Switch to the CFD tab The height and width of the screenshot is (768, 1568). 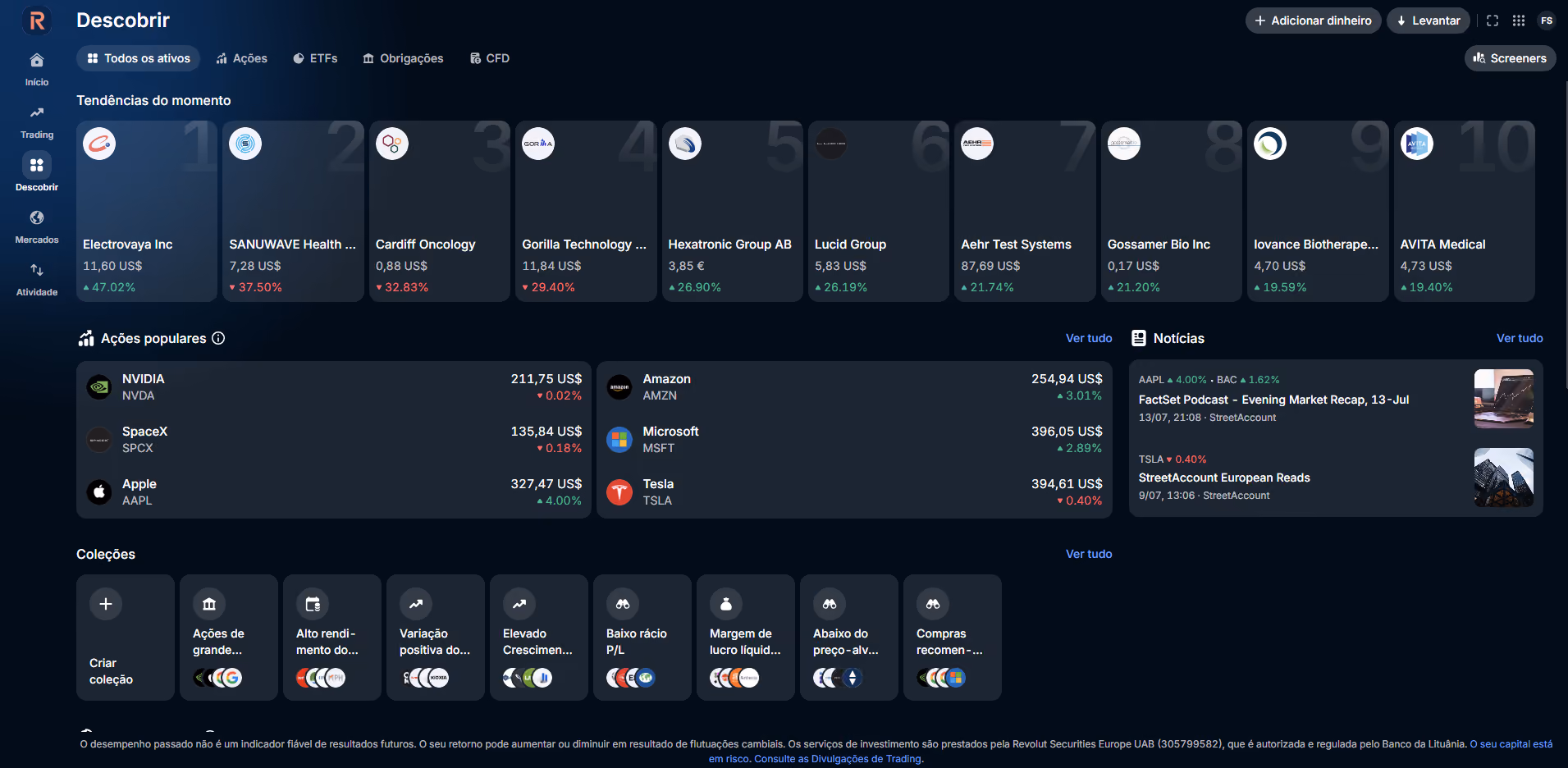click(x=490, y=58)
